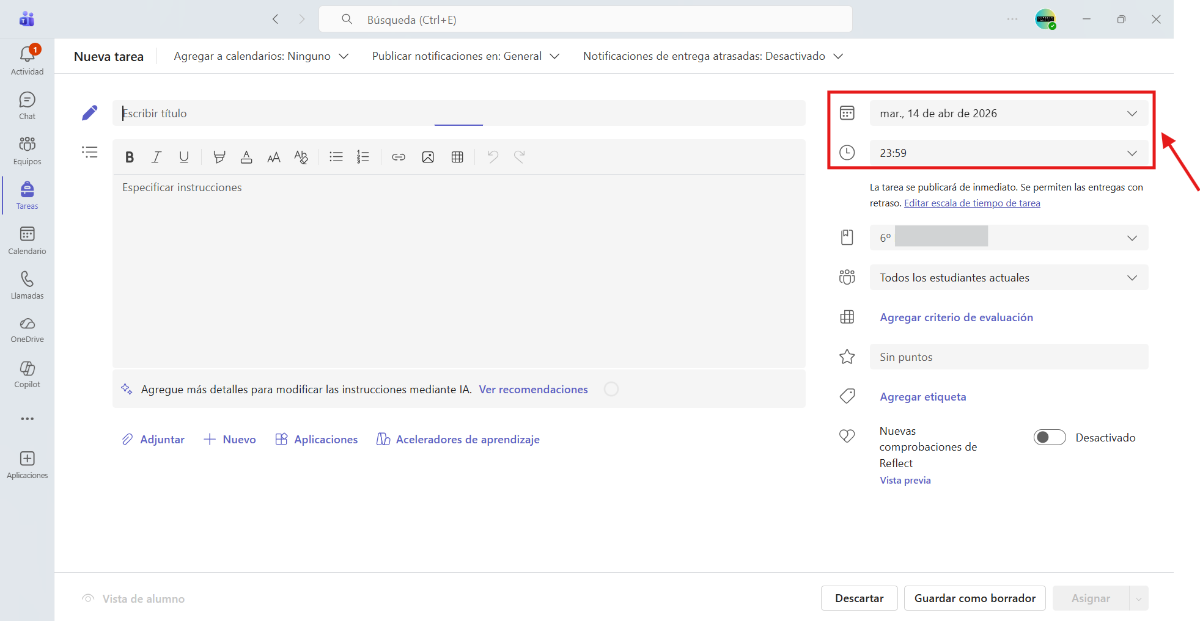Expand Publicar notificaciones en General dropdown
Viewport: 1200px width, 621px height.
click(x=466, y=57)
